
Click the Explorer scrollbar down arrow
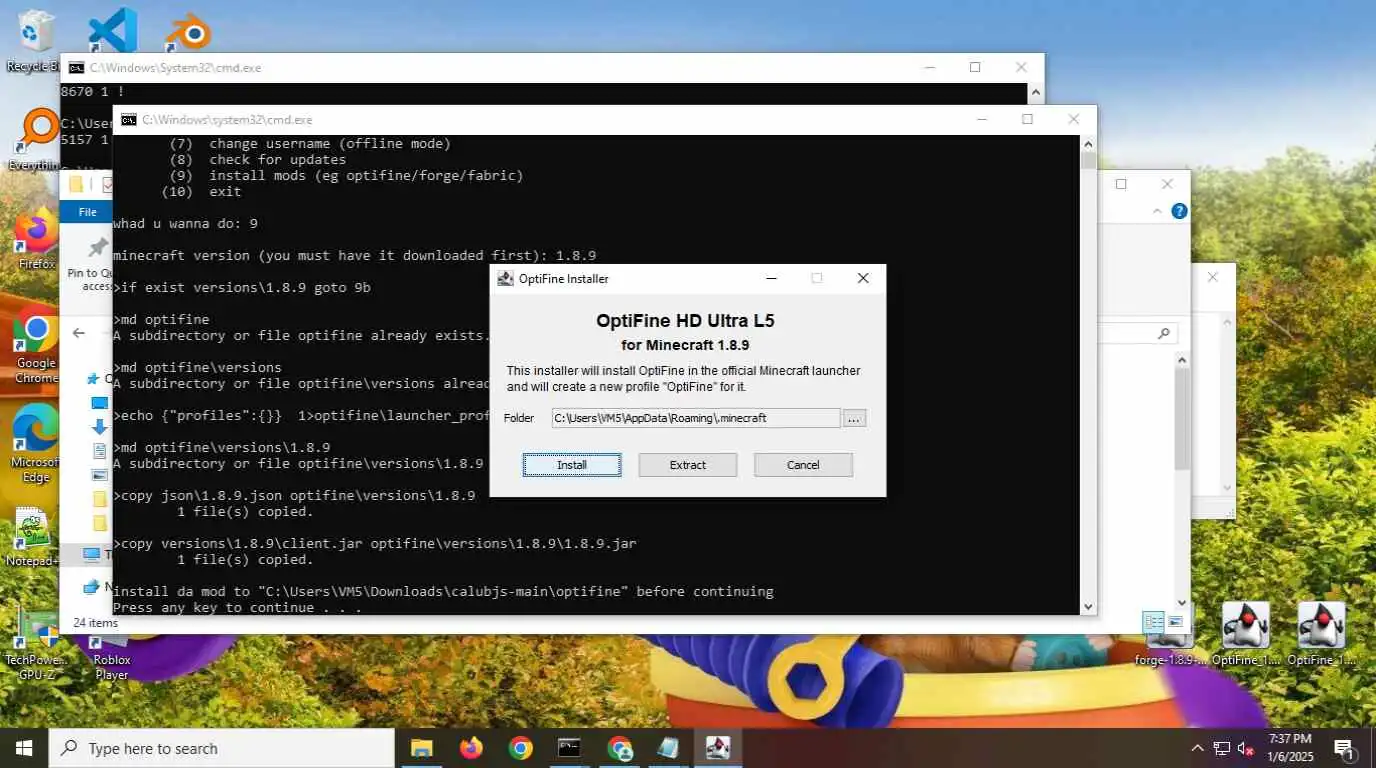1182,603
